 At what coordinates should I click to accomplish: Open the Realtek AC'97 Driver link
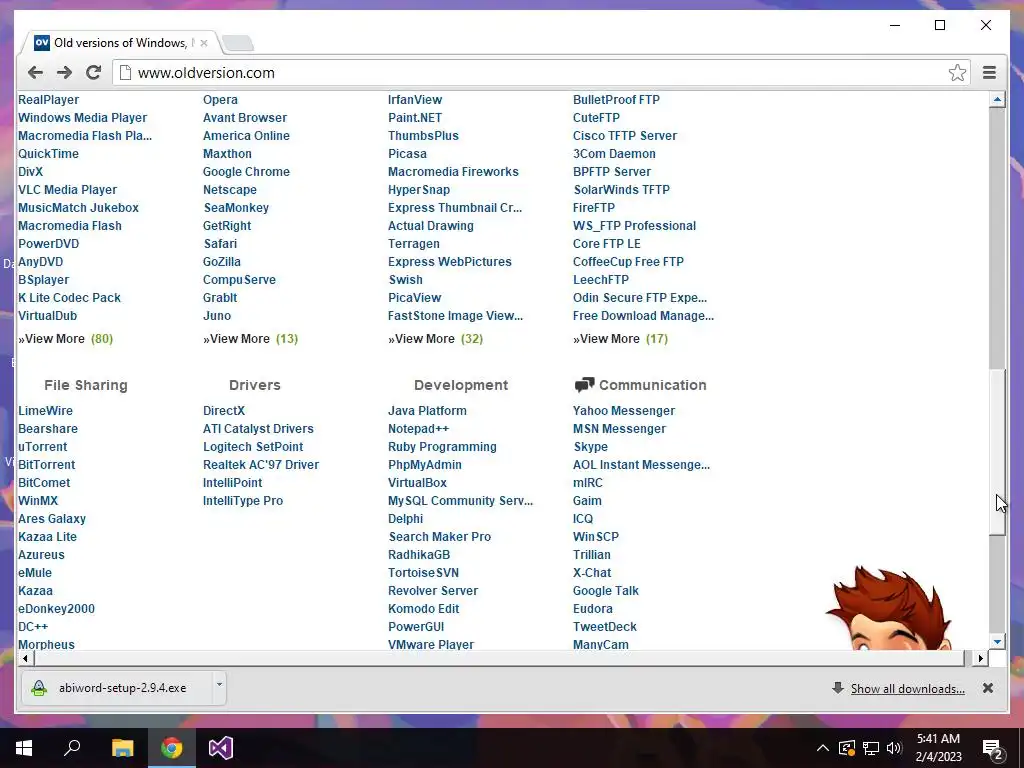point(261,465)
